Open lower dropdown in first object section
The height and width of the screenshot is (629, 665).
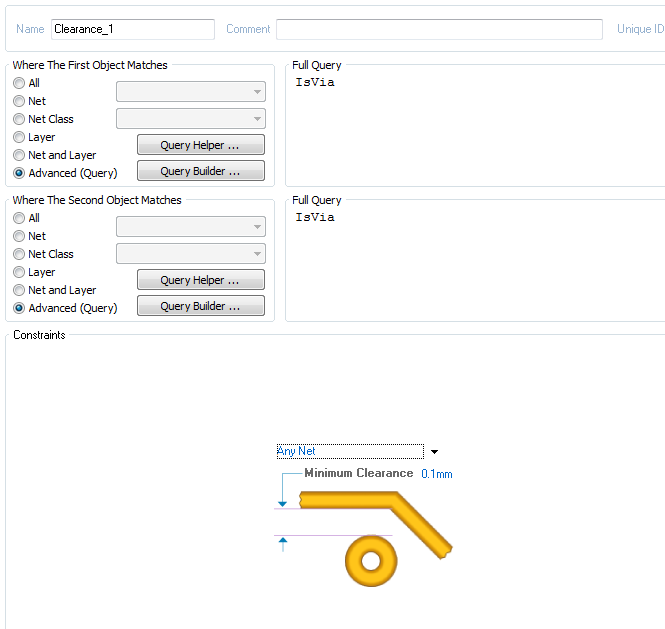point(191,119)
